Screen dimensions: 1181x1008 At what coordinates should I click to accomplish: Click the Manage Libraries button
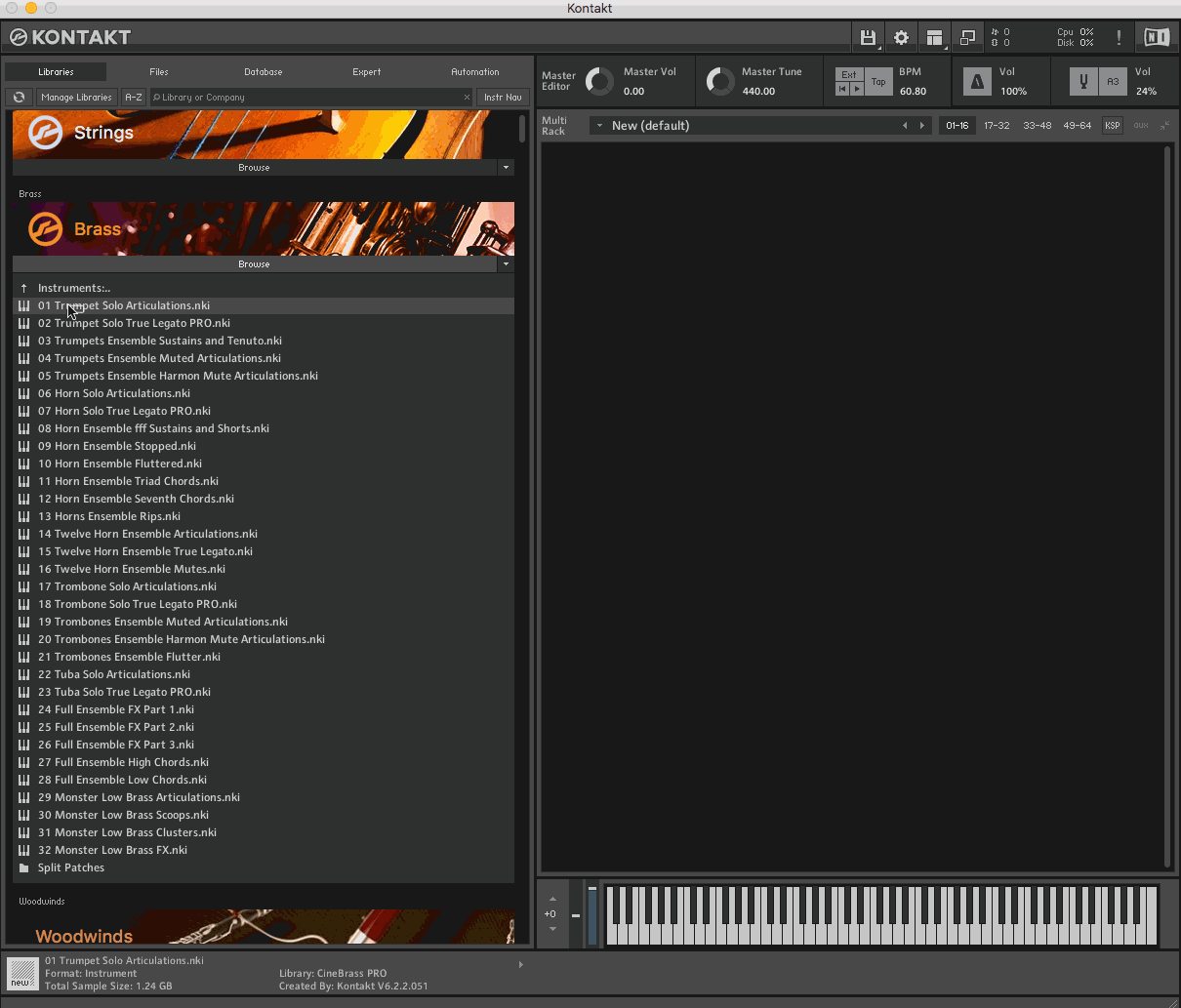(x=76, y=98)
